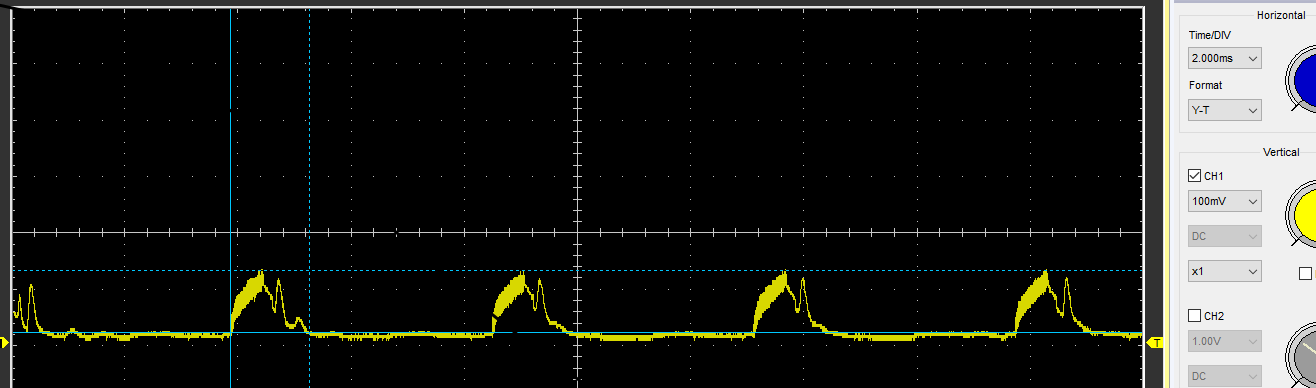The height and width of the screenshot is (388, 1316).
Task: Open the Format Y-T dropdown
Action: [x=1224, y=110]
